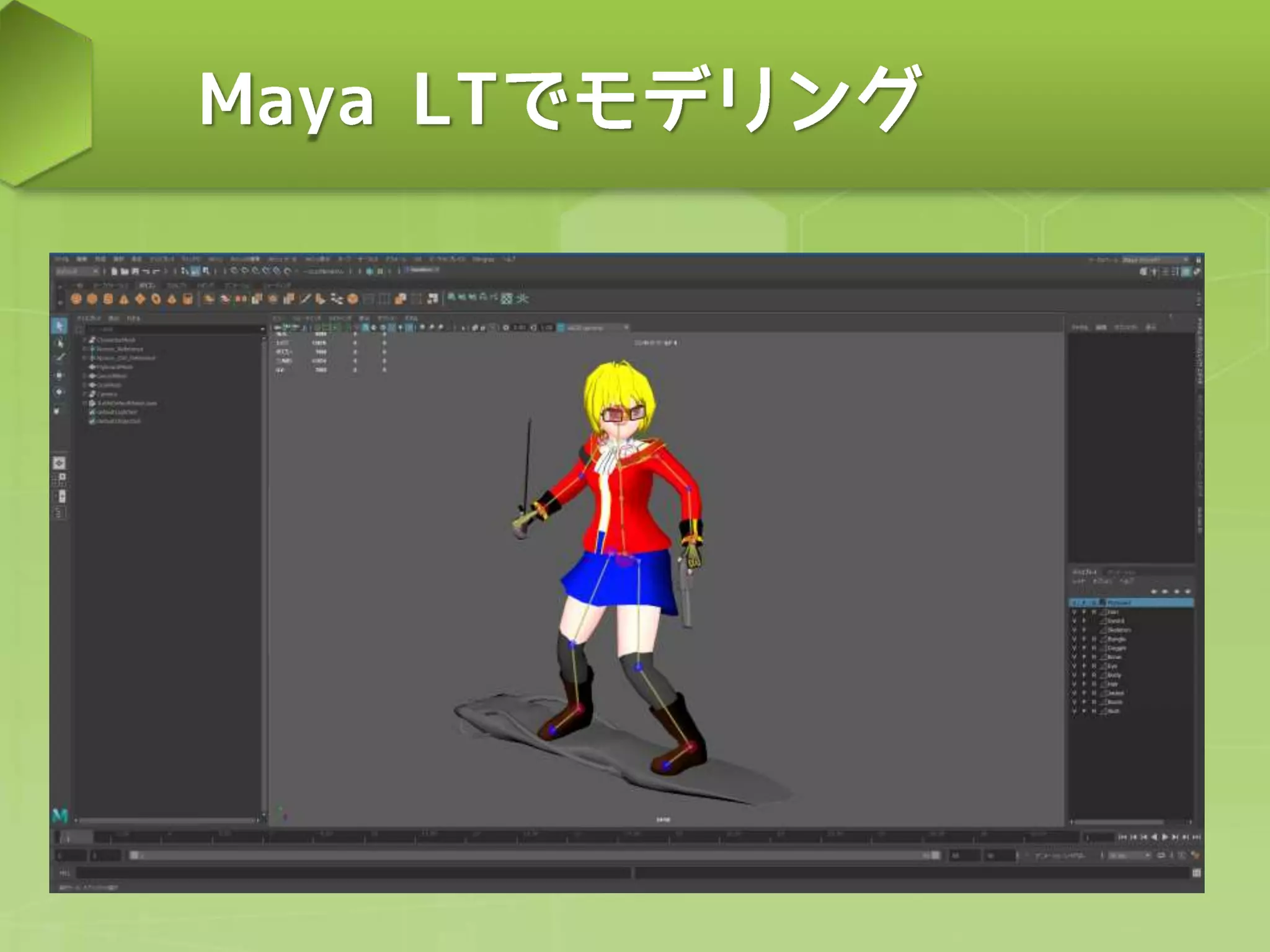The width and height of the screenshot is (1270, 952).
Task: Activate the Select tool in the toolbox
Action: click(60, 326)
